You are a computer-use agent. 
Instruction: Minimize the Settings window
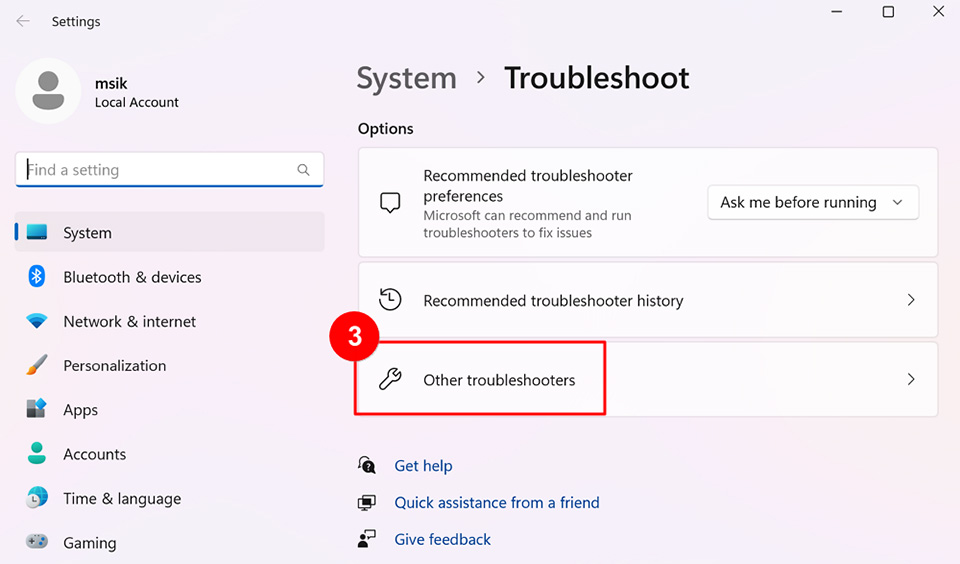(837, 12)
